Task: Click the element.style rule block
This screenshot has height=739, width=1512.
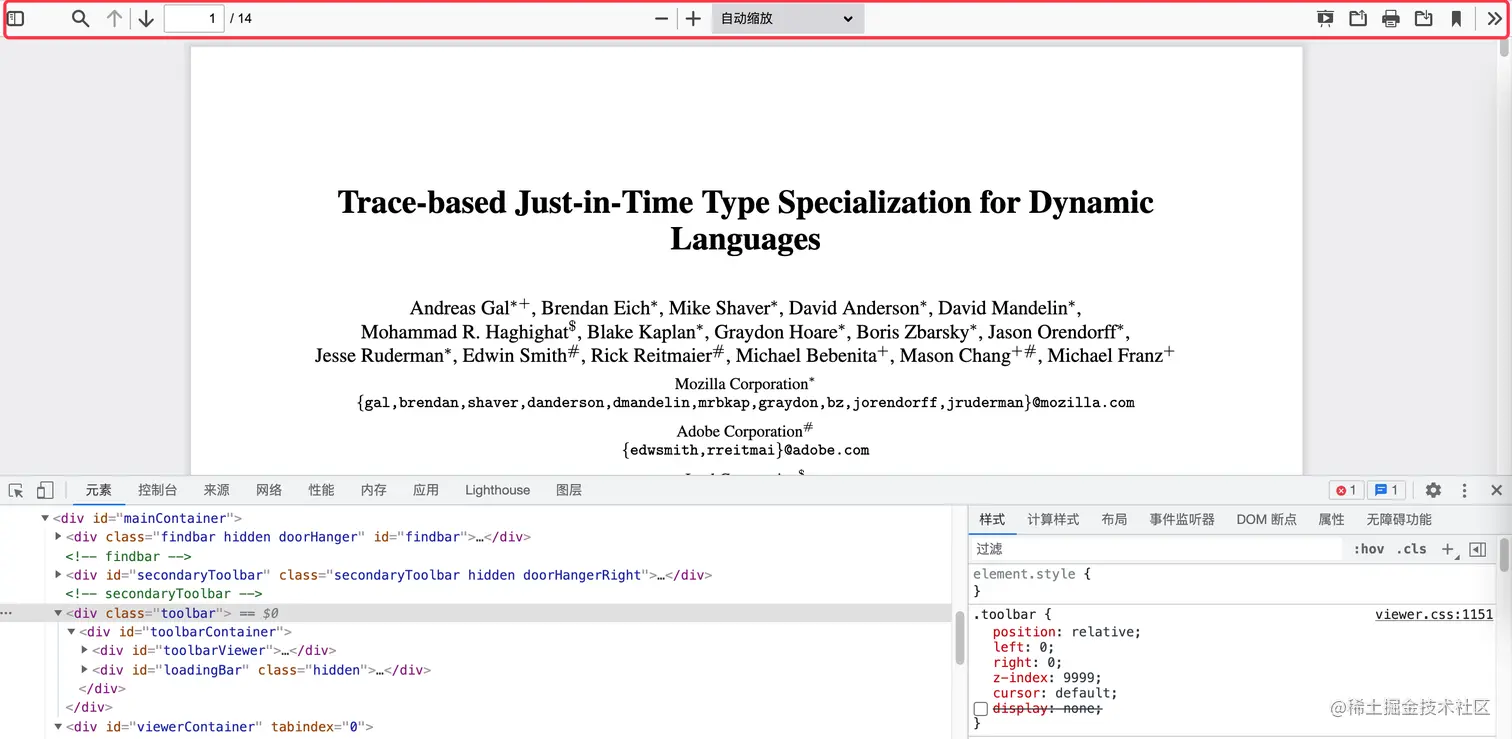Action: coord(1234,583)
